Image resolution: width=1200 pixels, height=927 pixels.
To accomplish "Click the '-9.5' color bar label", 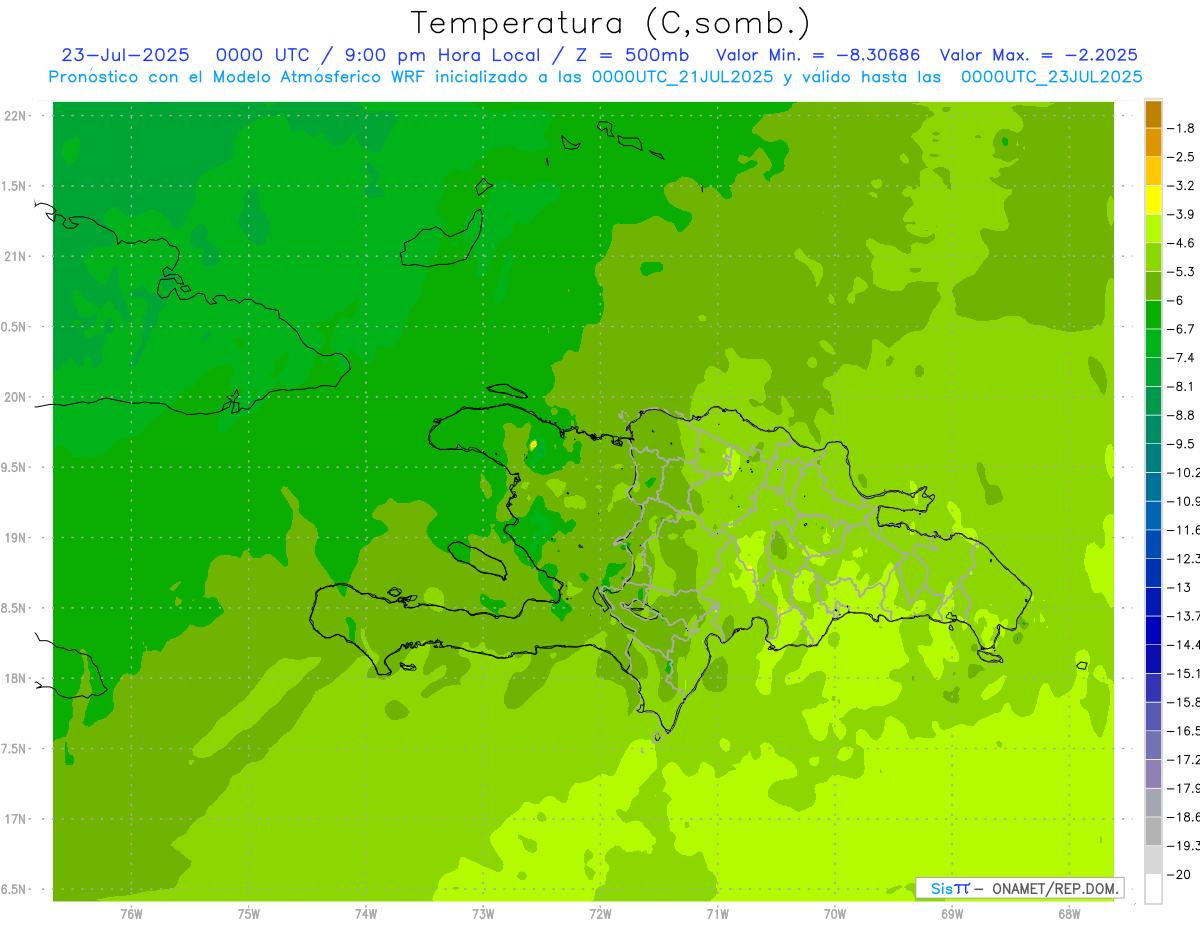I will [1181, 444].
